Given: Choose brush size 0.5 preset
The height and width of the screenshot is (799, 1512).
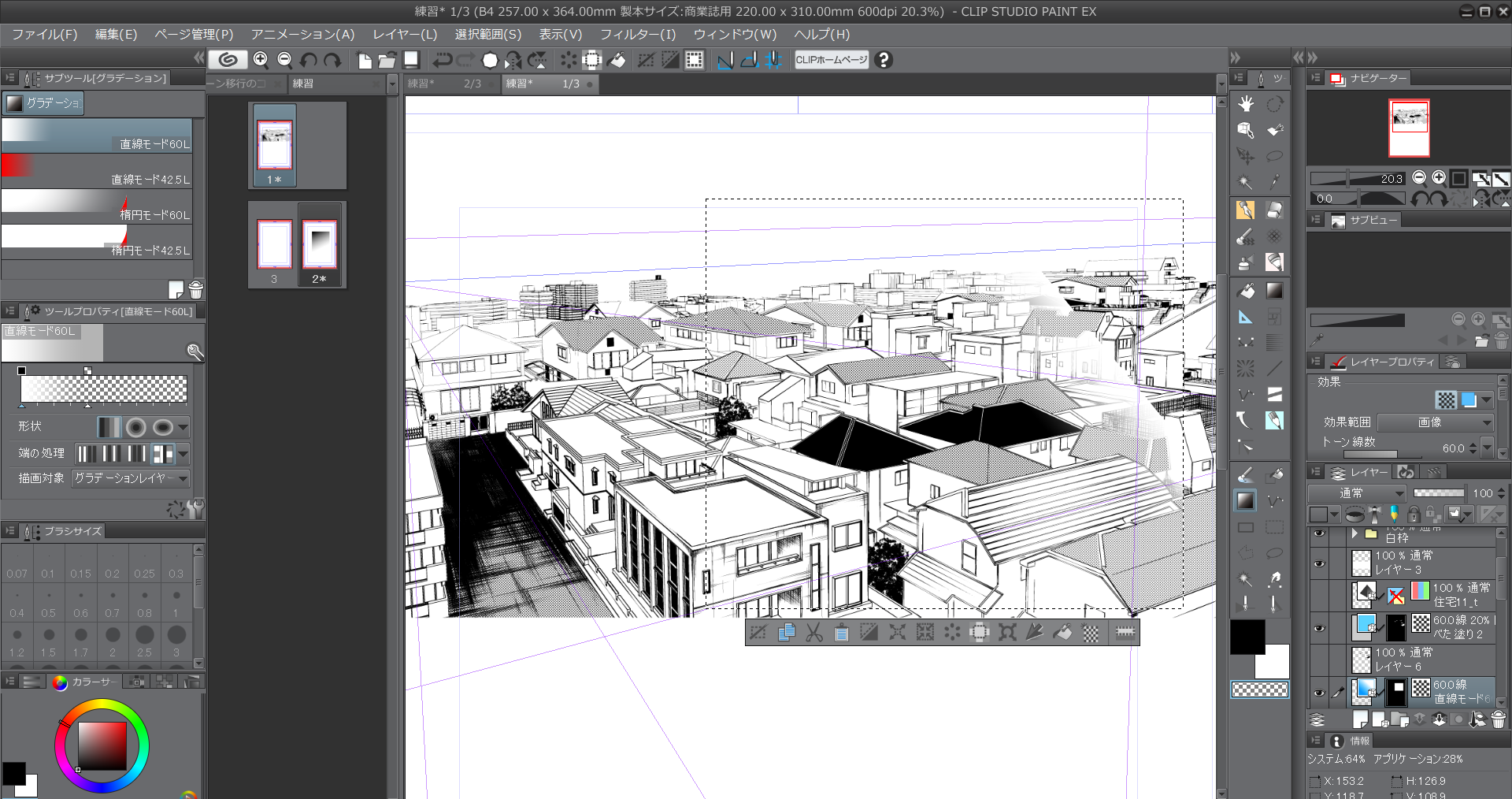Looking at the screenshot, I should tap(49, 604).
